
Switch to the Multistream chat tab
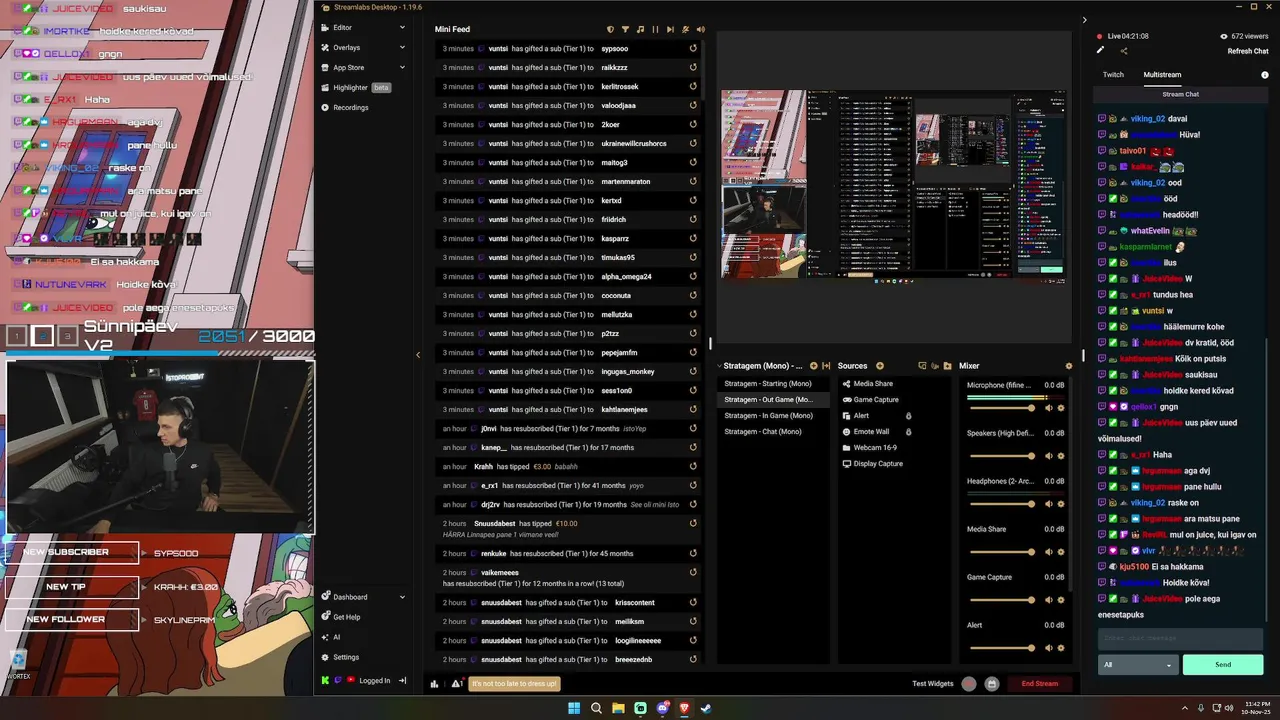(x=1162, y=75)
